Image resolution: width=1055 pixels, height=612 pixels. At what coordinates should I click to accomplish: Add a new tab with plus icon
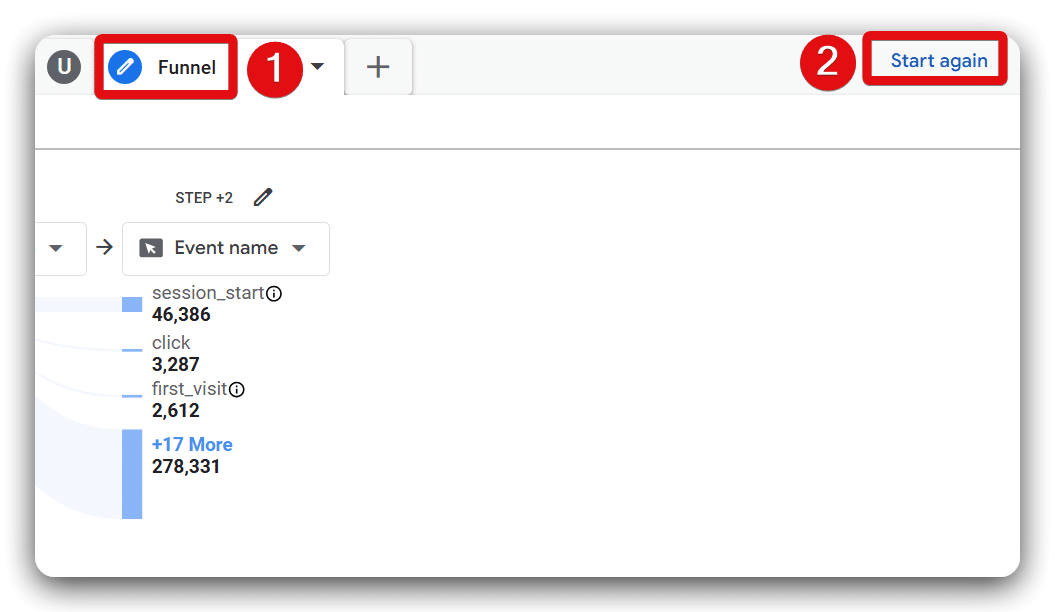click(x=378, y=67)
